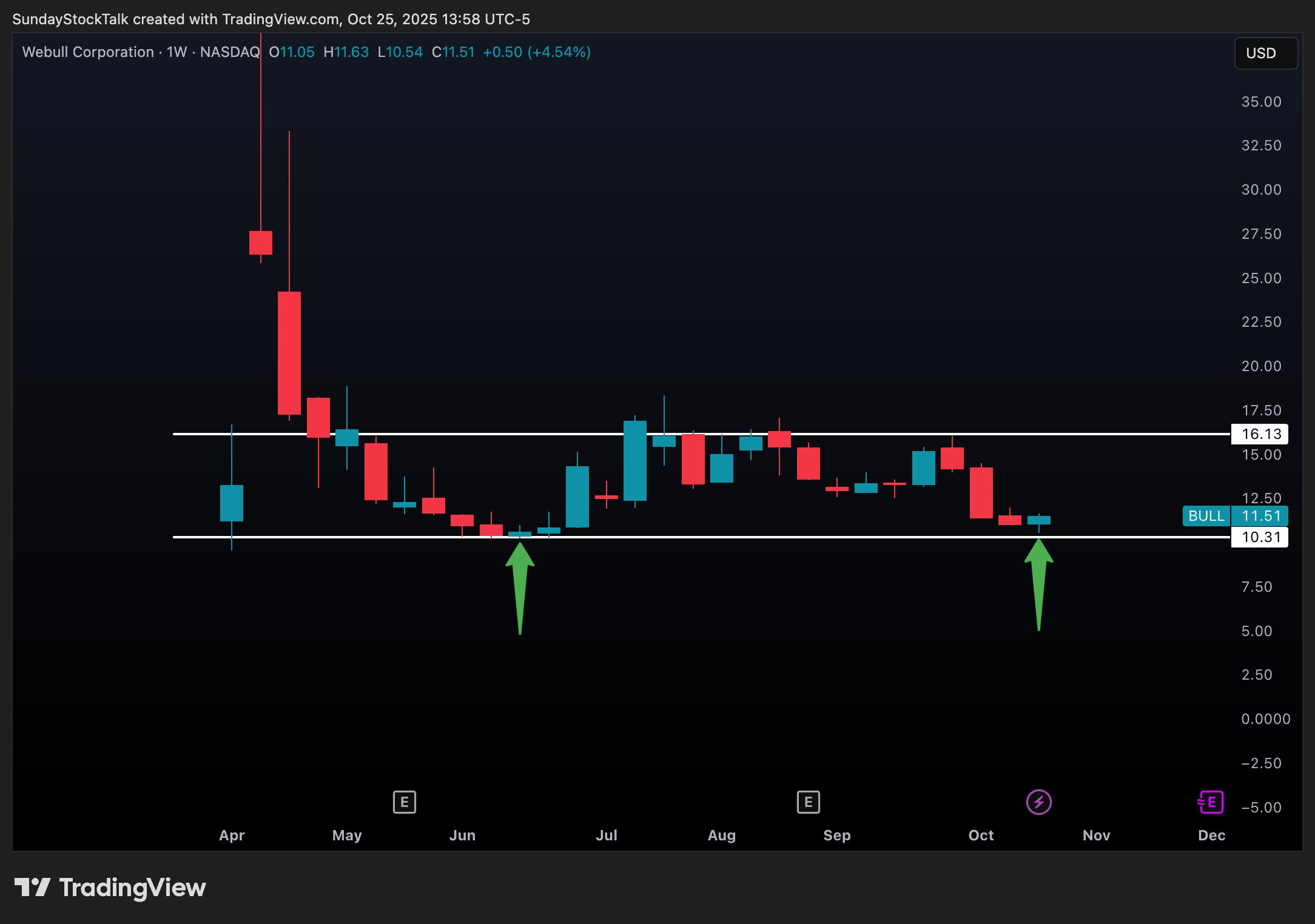Click the 35.00 price scale label
Image resolution: width=1315 pixels, height=924 pixels.
[x=1260, y=102]
